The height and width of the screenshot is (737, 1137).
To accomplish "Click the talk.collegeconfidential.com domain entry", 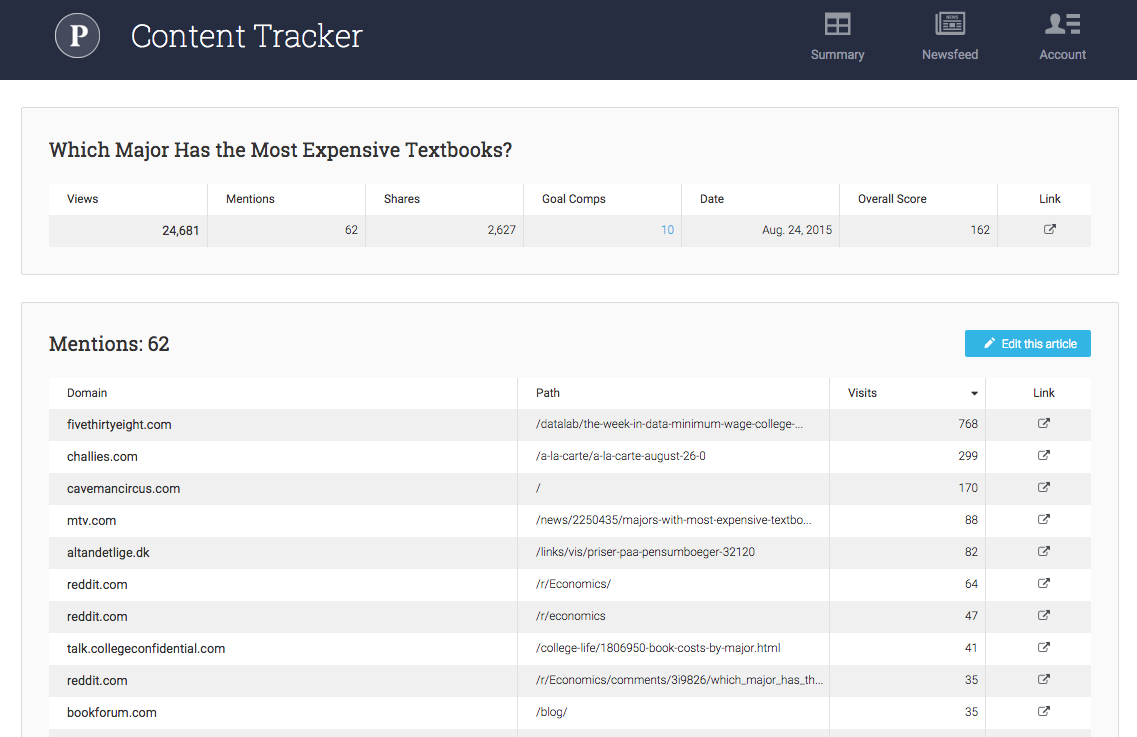I will coord(146,648).
